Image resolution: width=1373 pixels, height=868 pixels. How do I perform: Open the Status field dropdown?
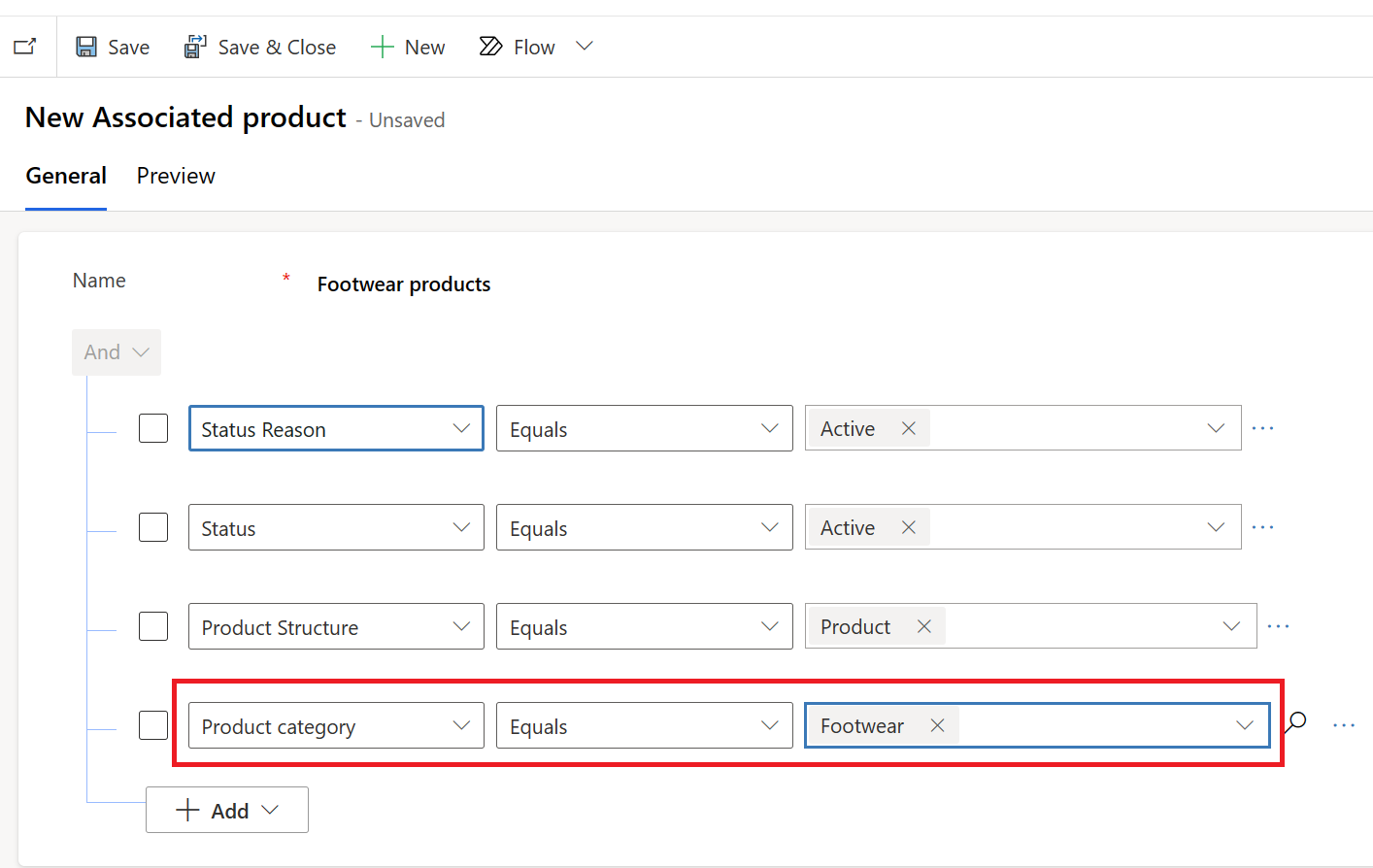(336, 527)
